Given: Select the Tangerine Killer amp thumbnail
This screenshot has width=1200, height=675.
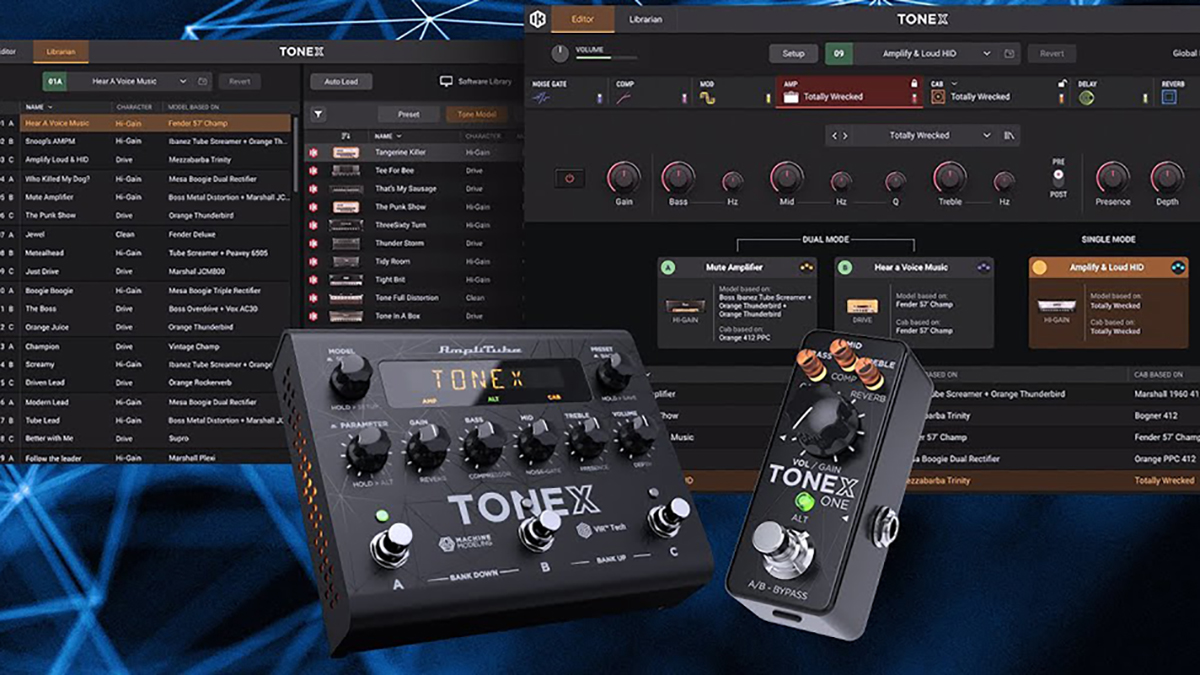Looking at the screenshot, I should coord(346,152).
